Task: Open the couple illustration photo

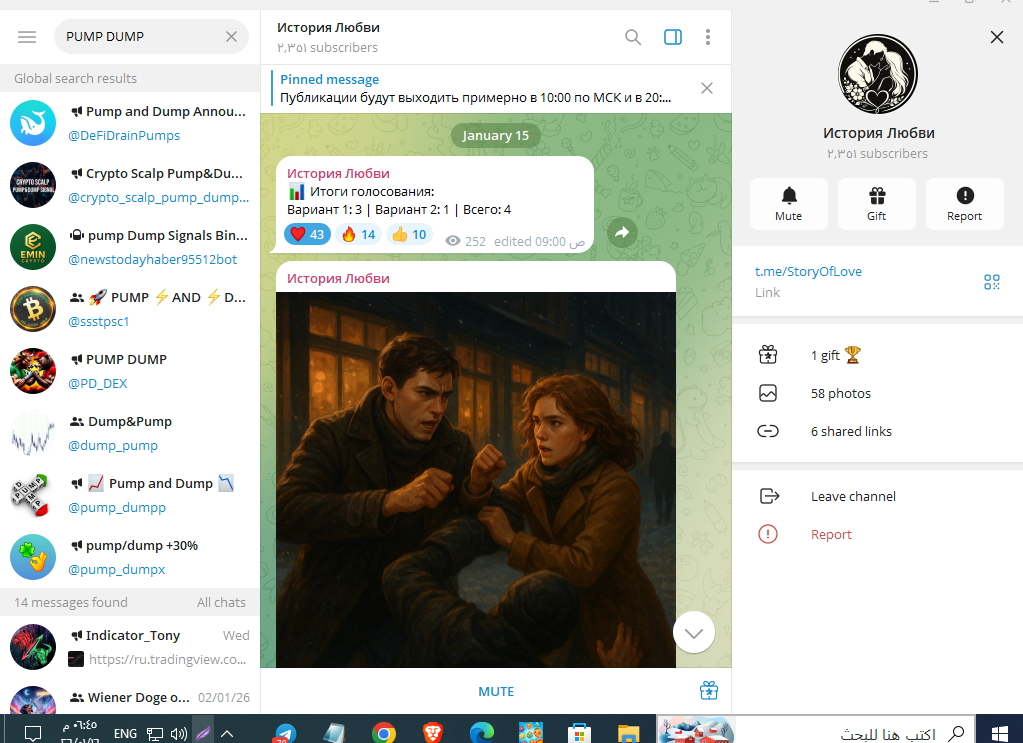Action: point(476,479)
